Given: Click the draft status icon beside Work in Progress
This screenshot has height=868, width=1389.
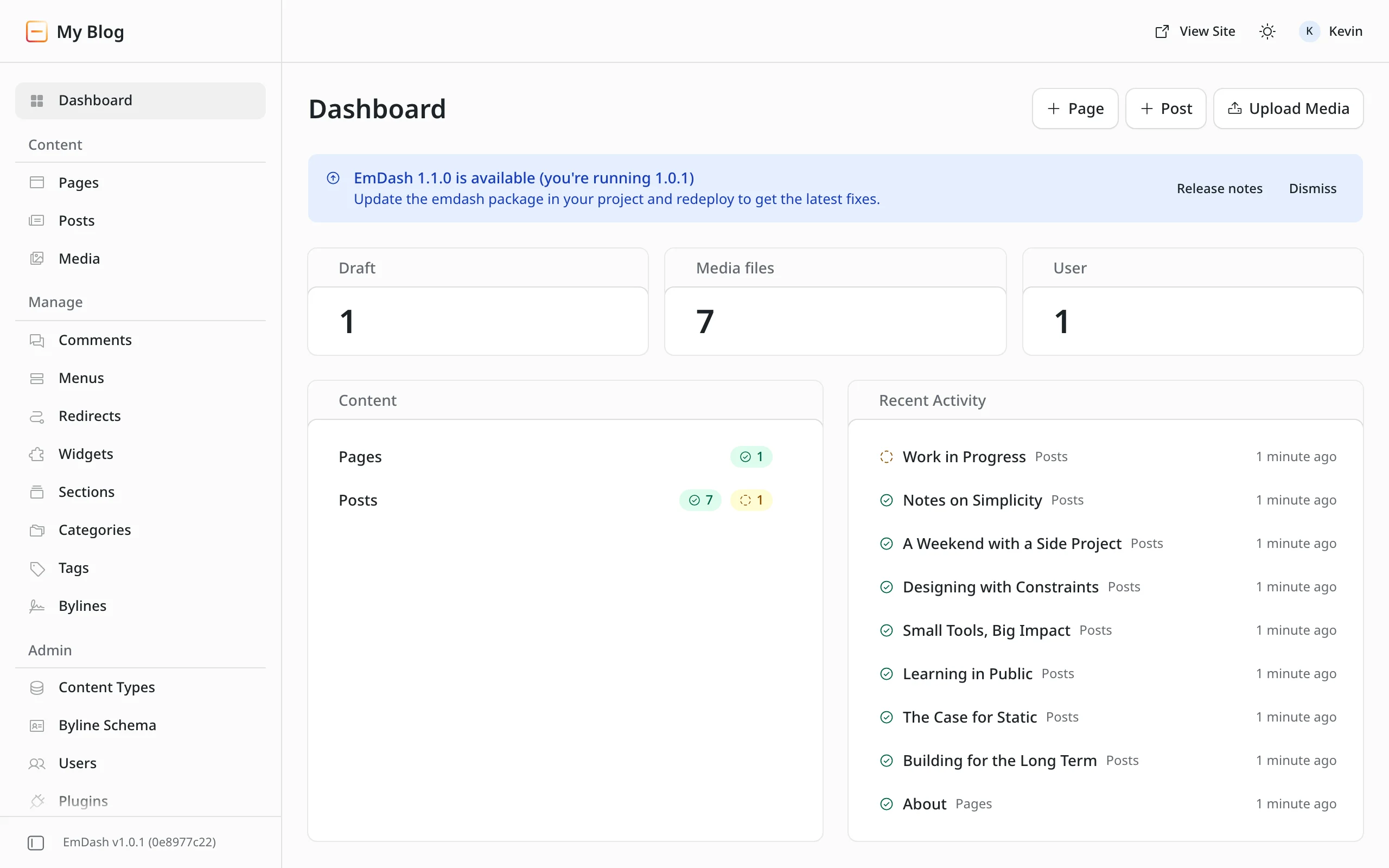Looking at the screenshot, I should (886, 456).
